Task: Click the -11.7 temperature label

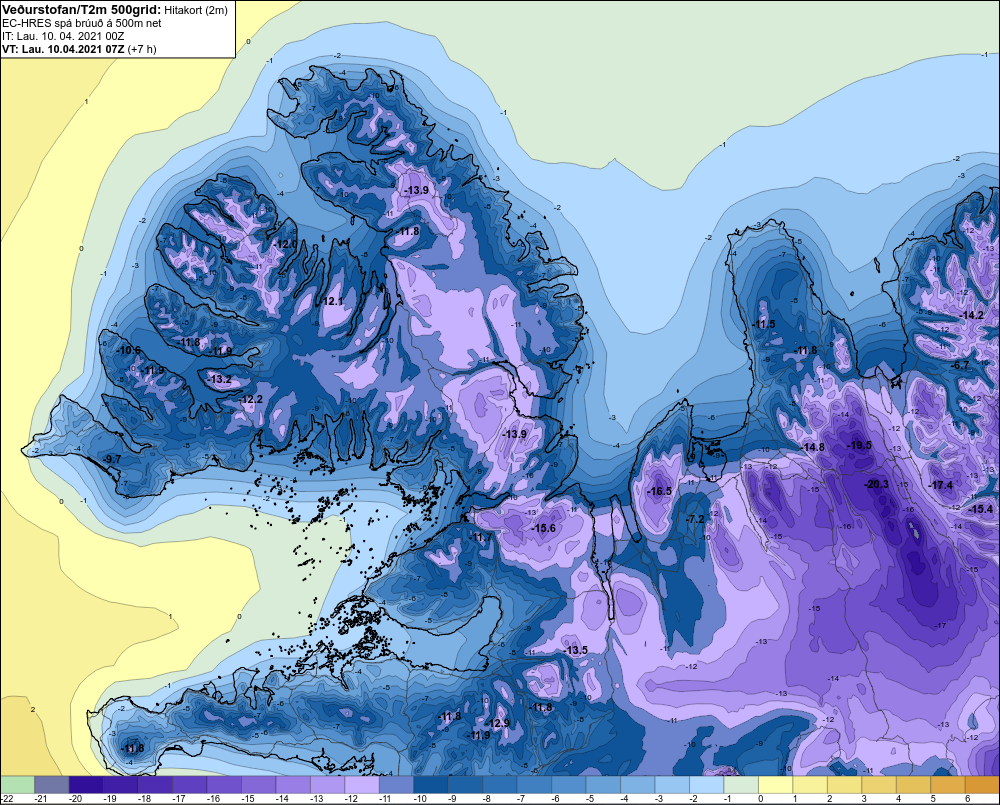Action: (x=481, y=537)
